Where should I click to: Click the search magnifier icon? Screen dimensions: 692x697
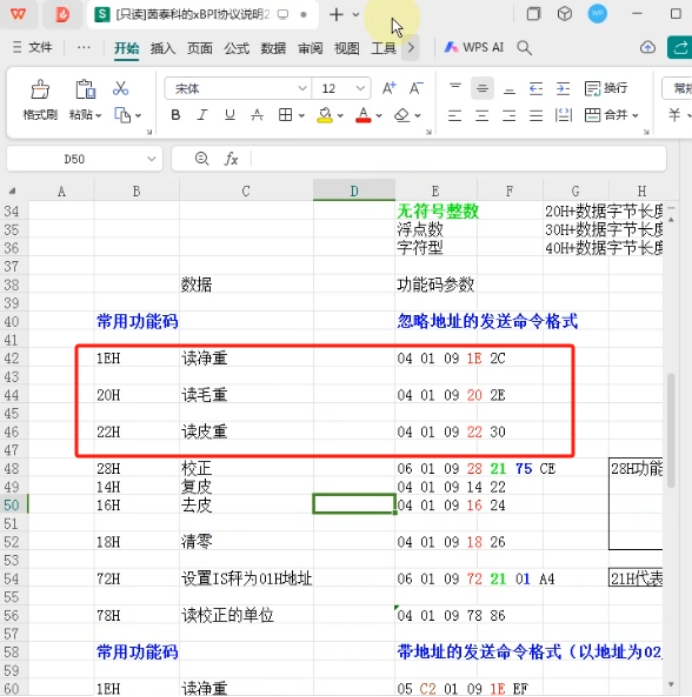click(x=524, y=48)
